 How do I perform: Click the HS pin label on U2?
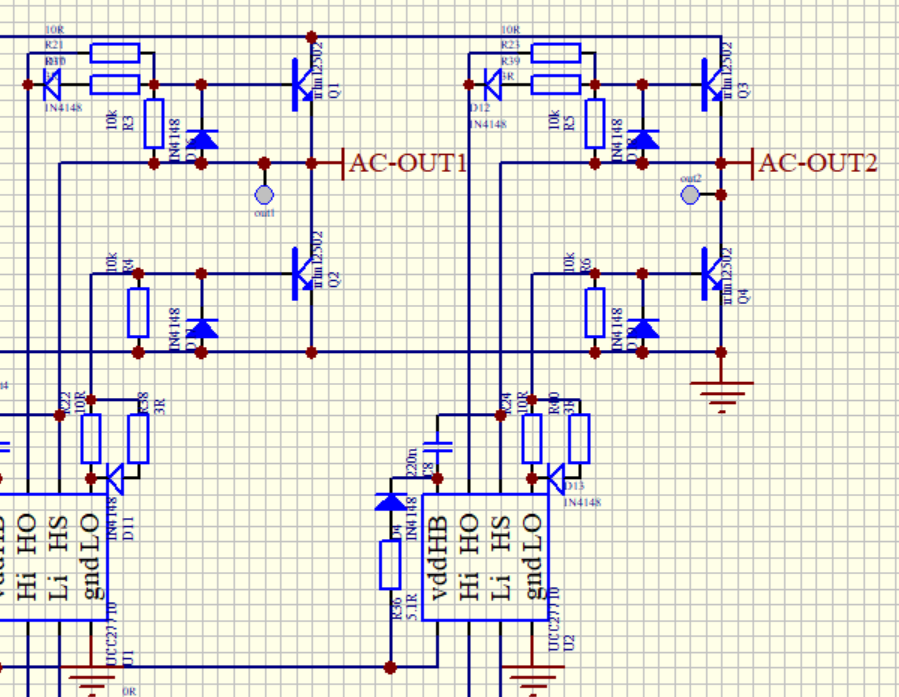tap(501, 533)
